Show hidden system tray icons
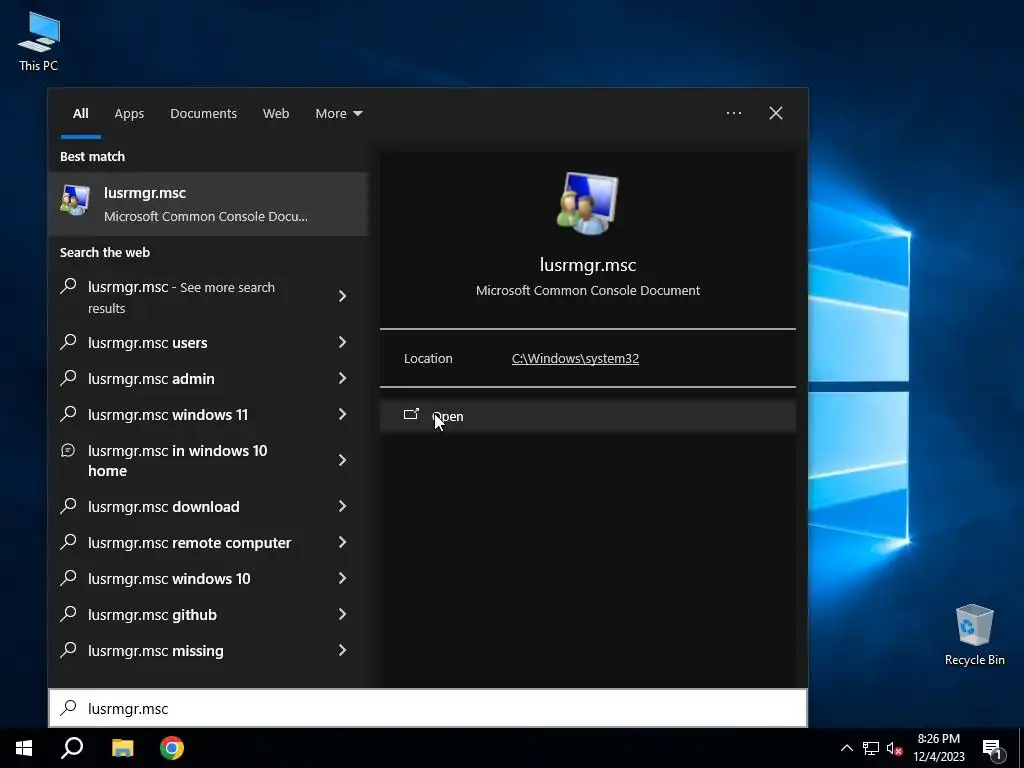This screenshot has width=1024, height=768. (846, 748)
